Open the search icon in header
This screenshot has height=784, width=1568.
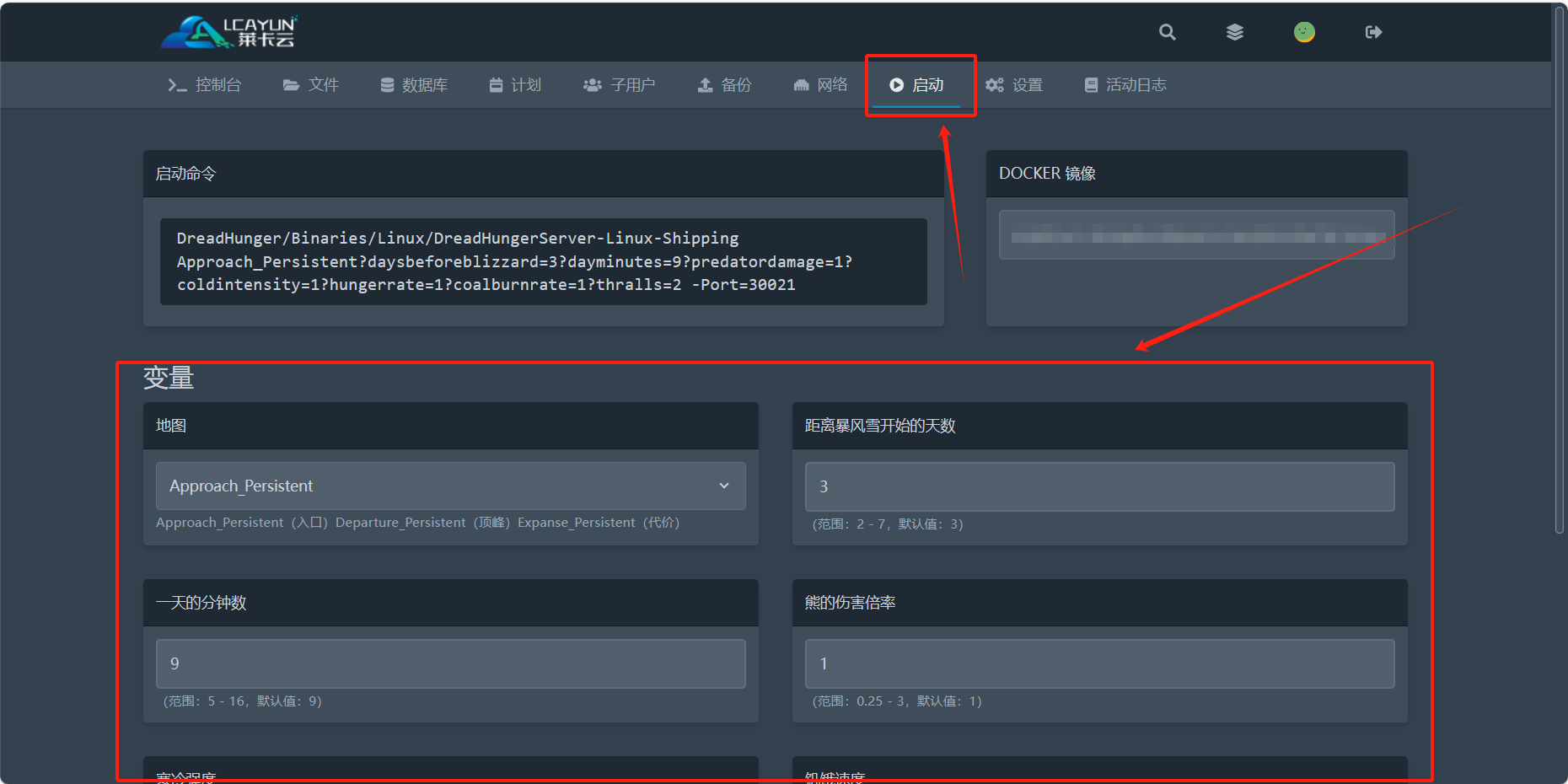point(1167,32)
